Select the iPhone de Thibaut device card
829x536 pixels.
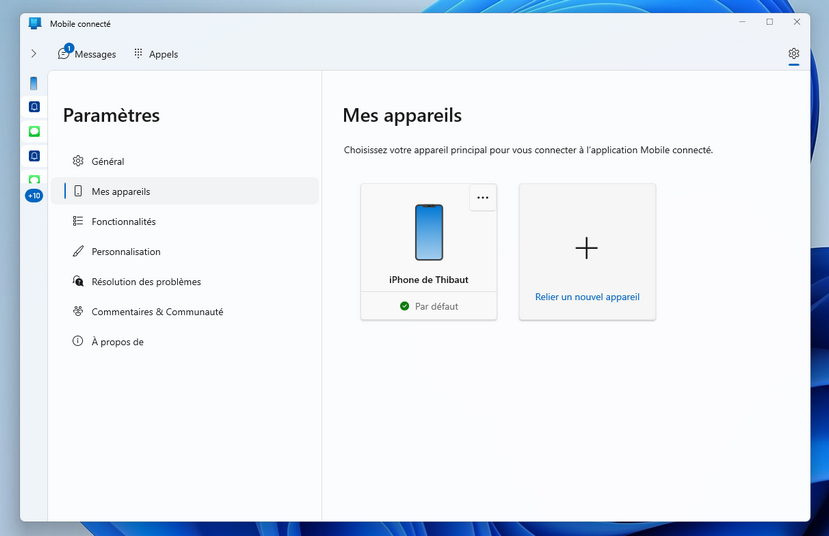click(429, 252)
